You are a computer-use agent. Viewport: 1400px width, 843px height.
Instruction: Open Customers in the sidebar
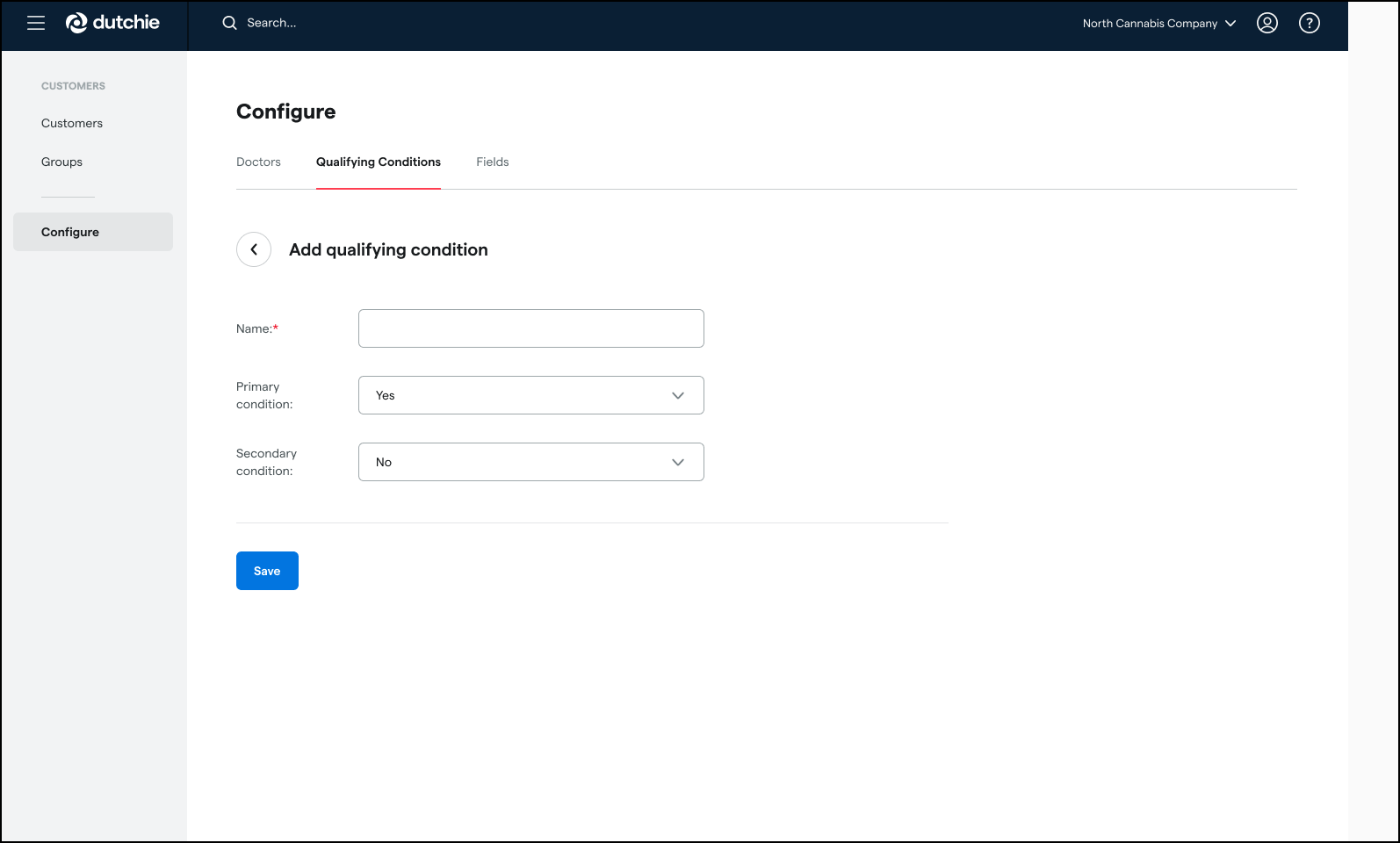72,123
